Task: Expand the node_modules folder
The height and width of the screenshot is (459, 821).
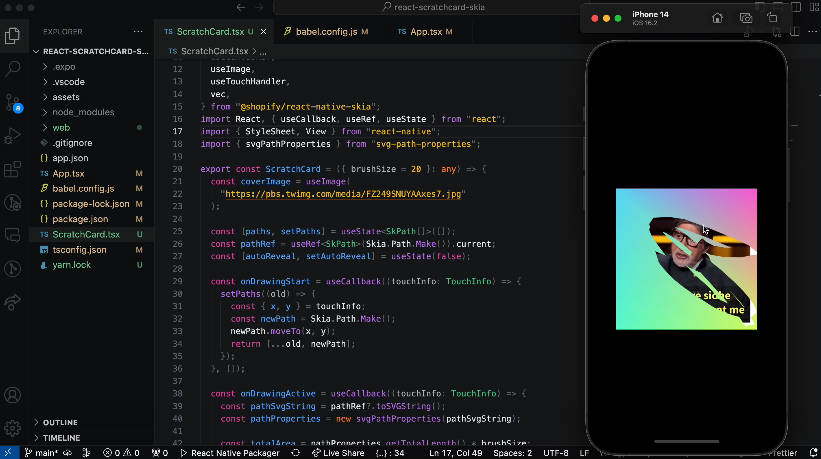Action: (45, 112)
